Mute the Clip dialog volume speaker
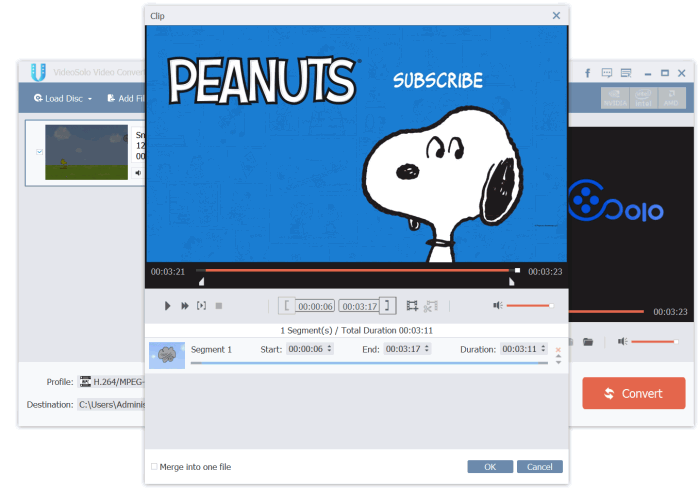This screenshot has width=700, height=488. coord(497,305)
